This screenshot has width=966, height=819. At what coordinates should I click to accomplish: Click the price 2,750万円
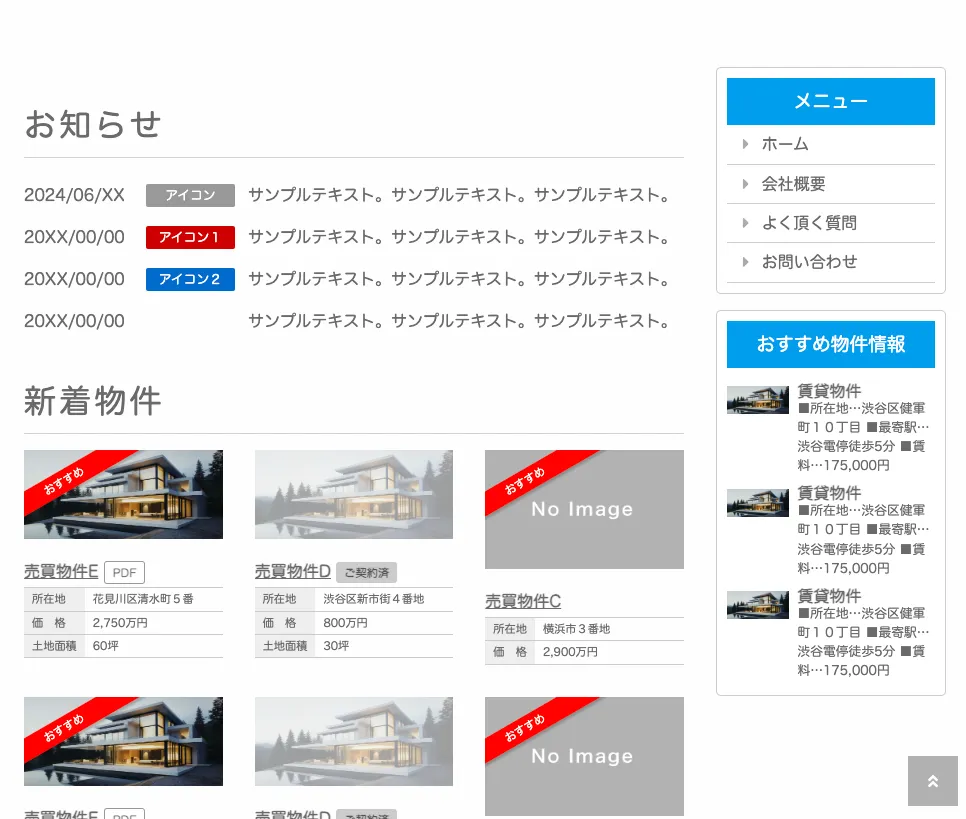[x=120, y=623]
